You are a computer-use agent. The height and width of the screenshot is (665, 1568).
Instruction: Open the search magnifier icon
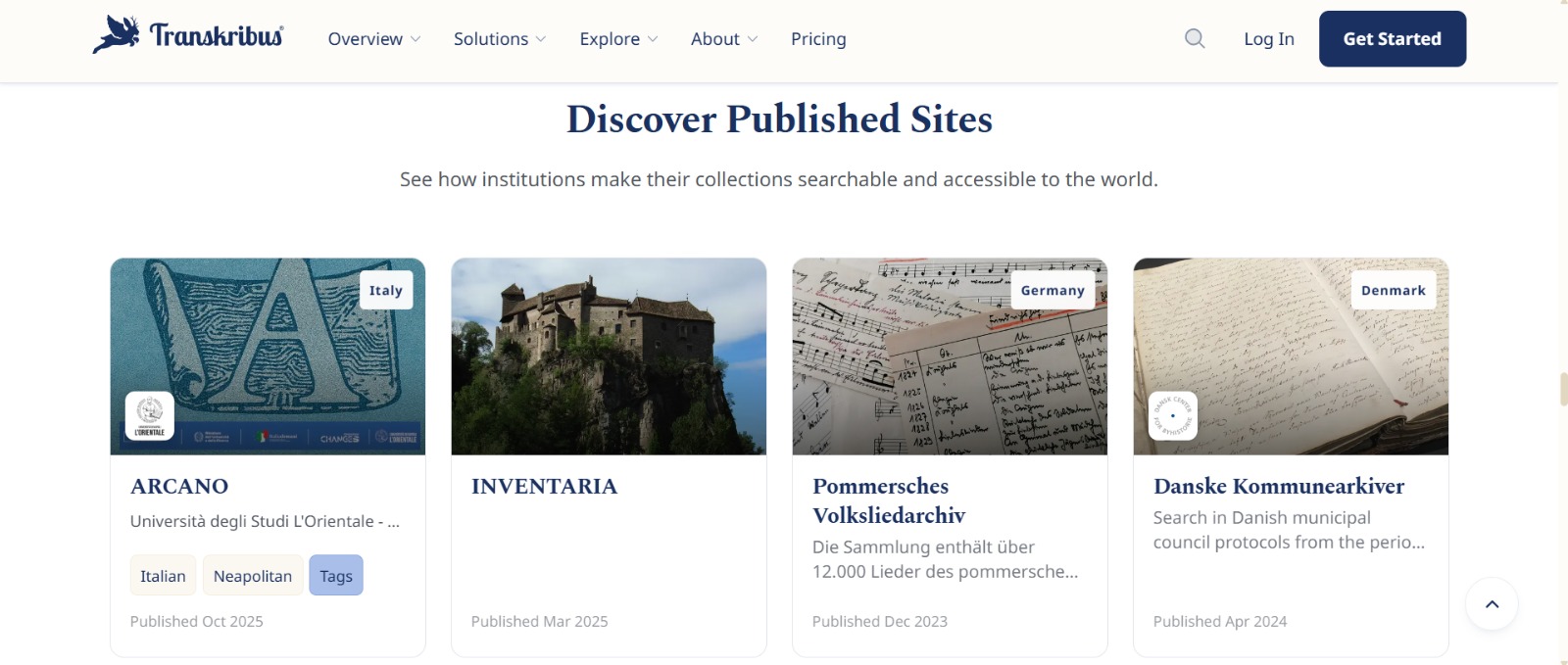pos(1195,38)
